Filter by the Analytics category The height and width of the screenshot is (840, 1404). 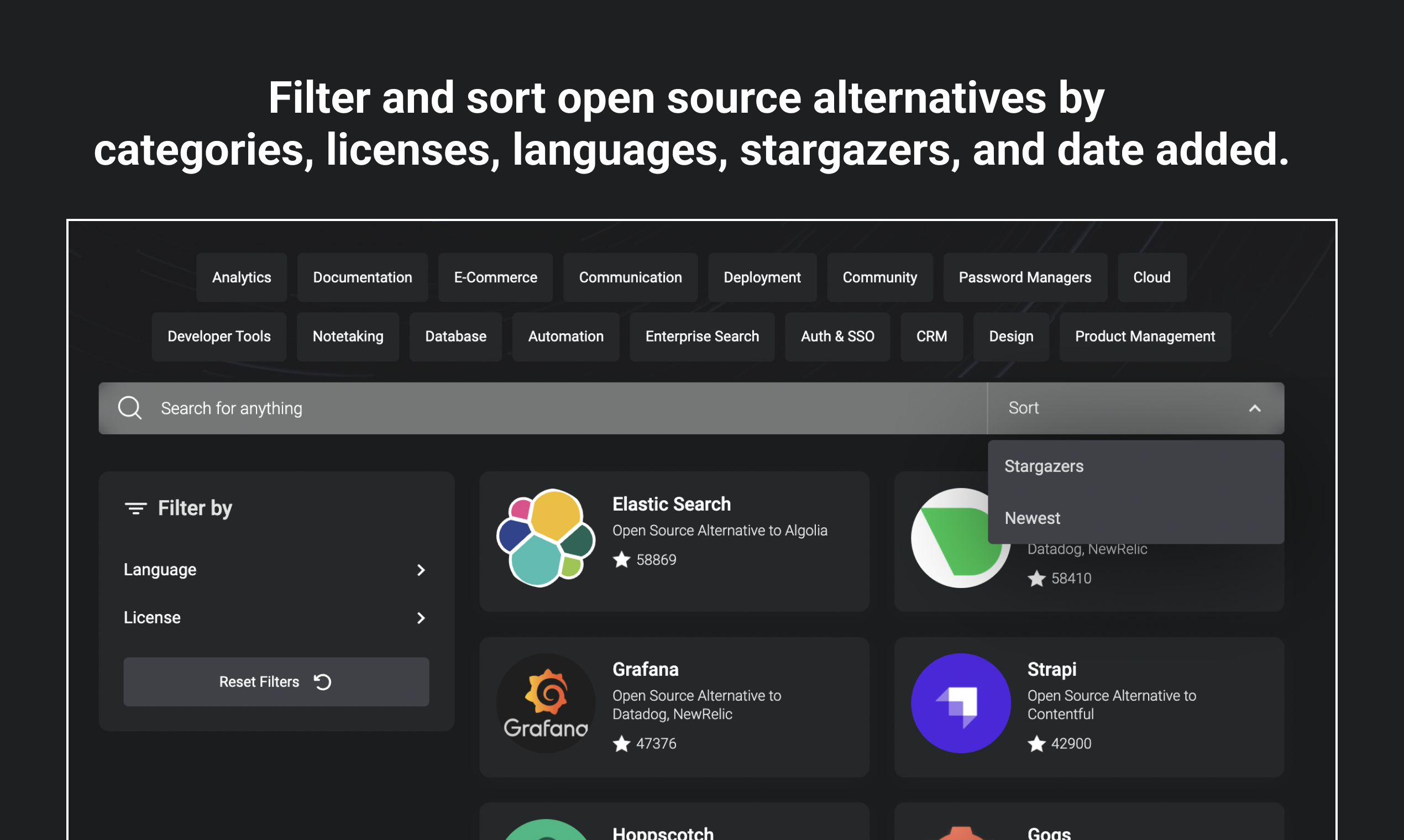click(242, 277)
